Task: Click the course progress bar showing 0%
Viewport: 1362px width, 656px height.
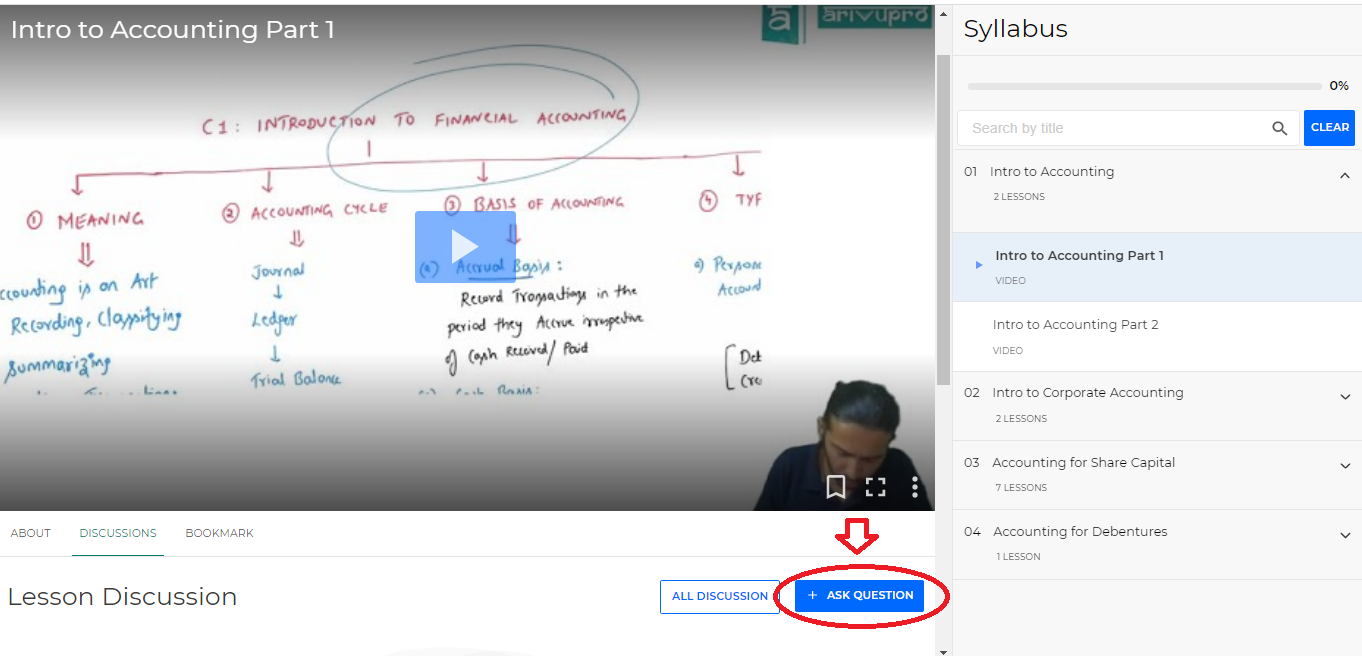Action: (x=1144, y=86)
